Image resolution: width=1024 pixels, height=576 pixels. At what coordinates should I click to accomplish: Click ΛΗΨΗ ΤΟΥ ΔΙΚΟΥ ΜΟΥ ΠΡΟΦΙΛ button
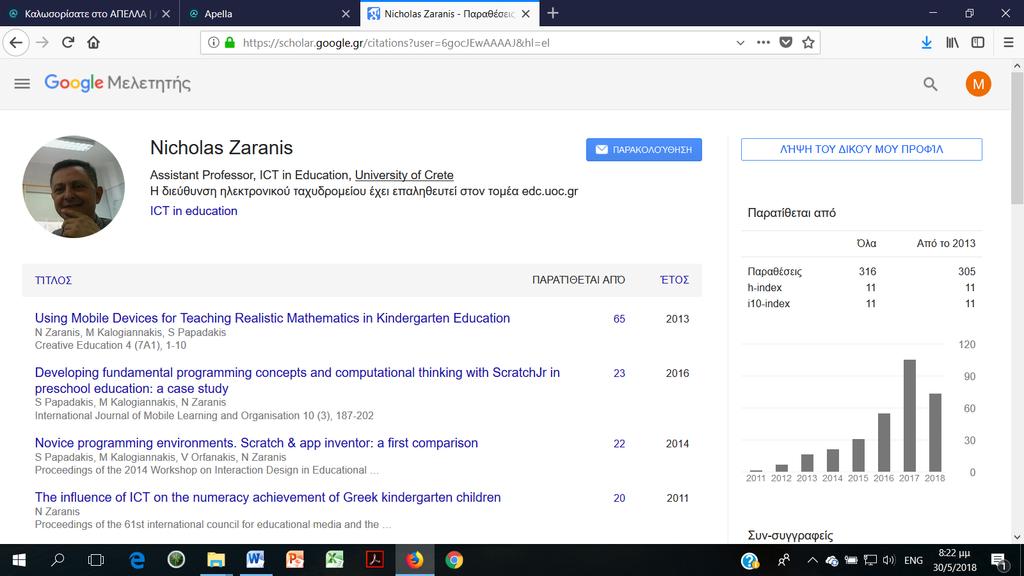point(861,149)
